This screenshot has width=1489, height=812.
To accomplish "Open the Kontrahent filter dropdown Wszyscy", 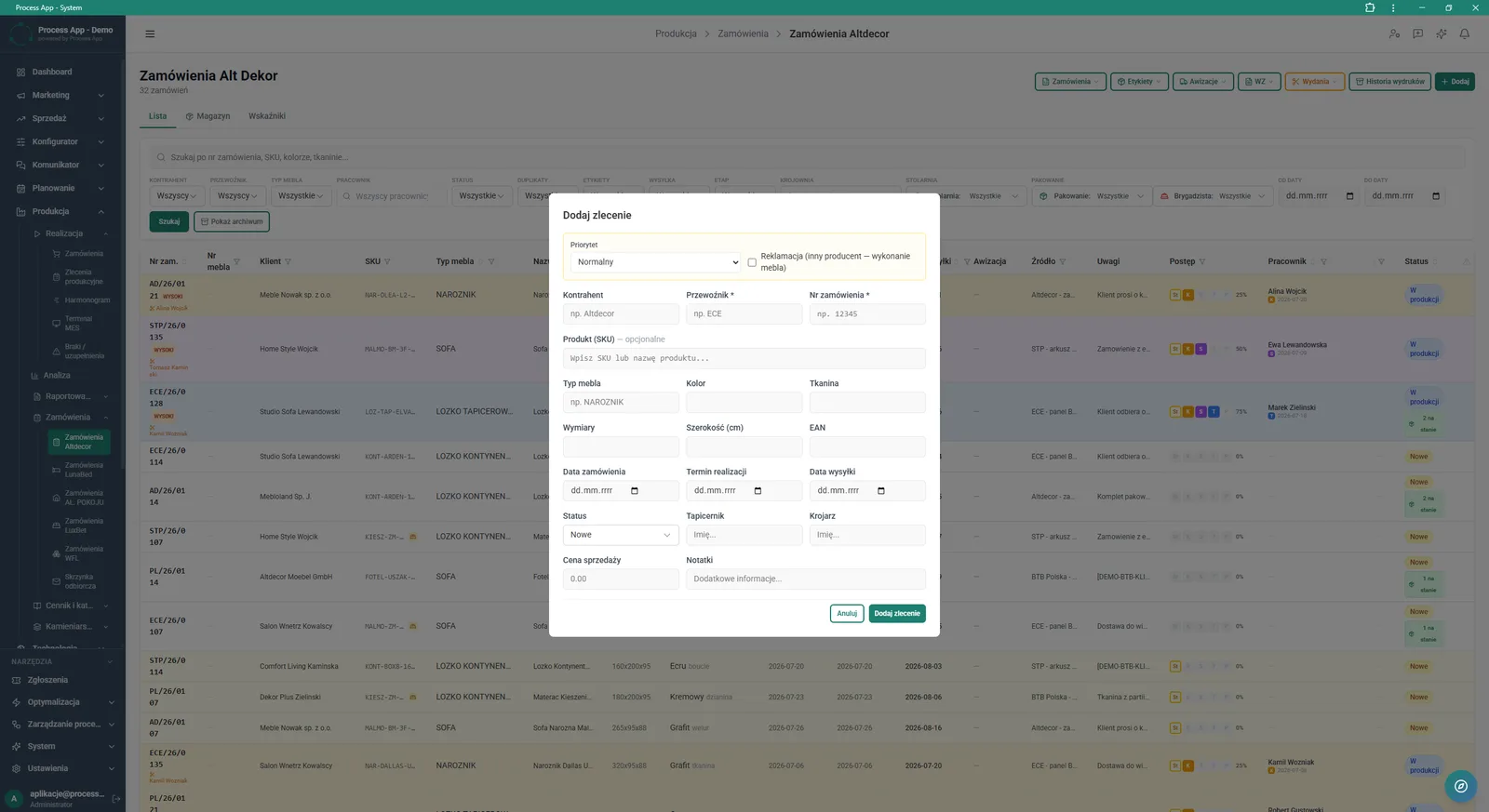I will [177, 196].
